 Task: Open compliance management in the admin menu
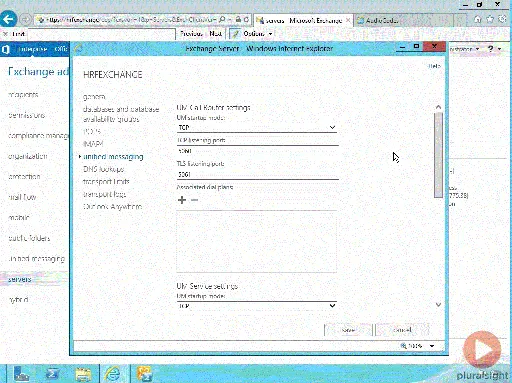(x=38, y=136)
